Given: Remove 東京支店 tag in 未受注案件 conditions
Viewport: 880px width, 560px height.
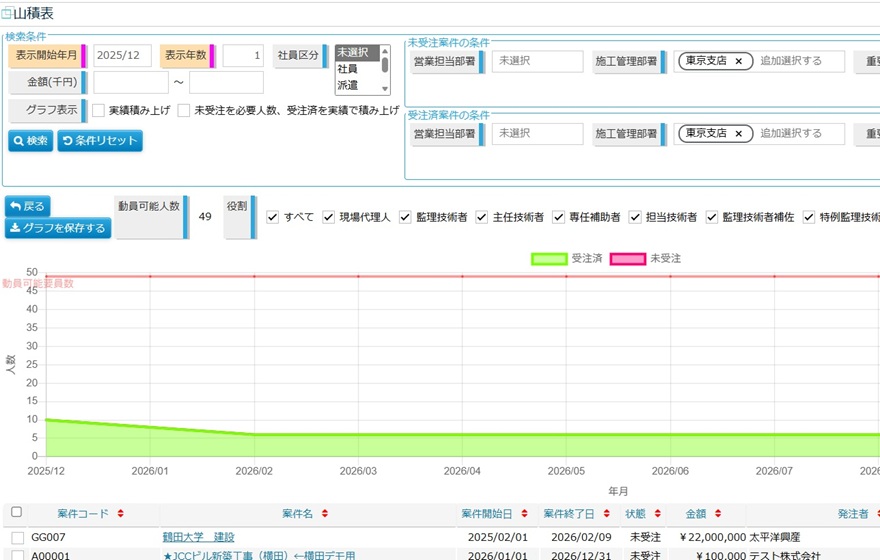Looking at the screenshot, I should (x=738, y=61).
